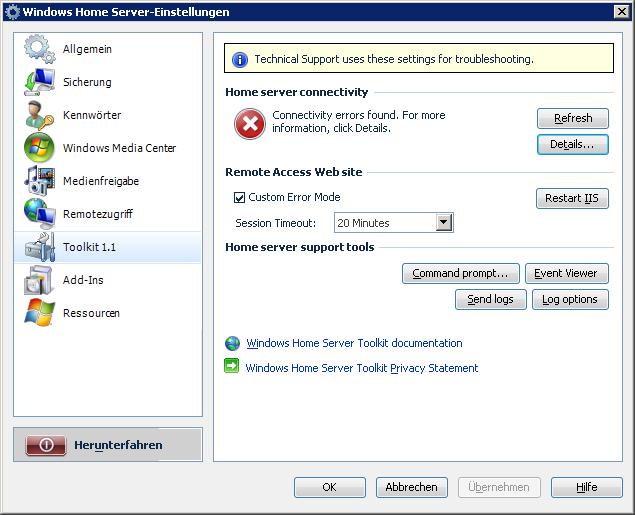This screenshot has width=635, height=515.
Task: Click the Ressourcen Windows flag icon
Action: pos(39,313)
